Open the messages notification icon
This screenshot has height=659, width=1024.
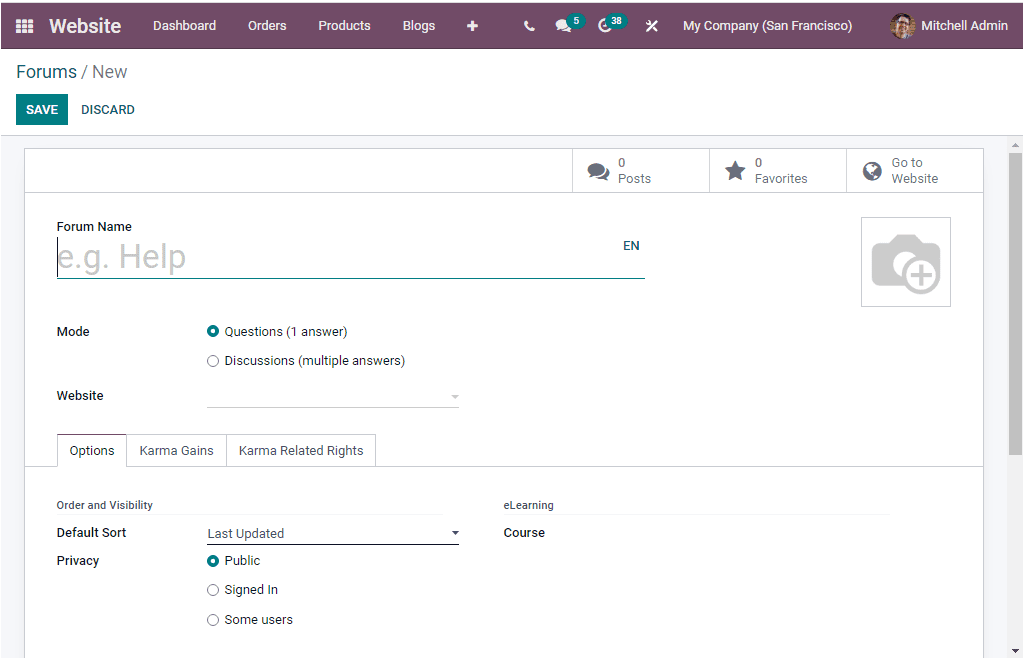click(x=564, y=25)
